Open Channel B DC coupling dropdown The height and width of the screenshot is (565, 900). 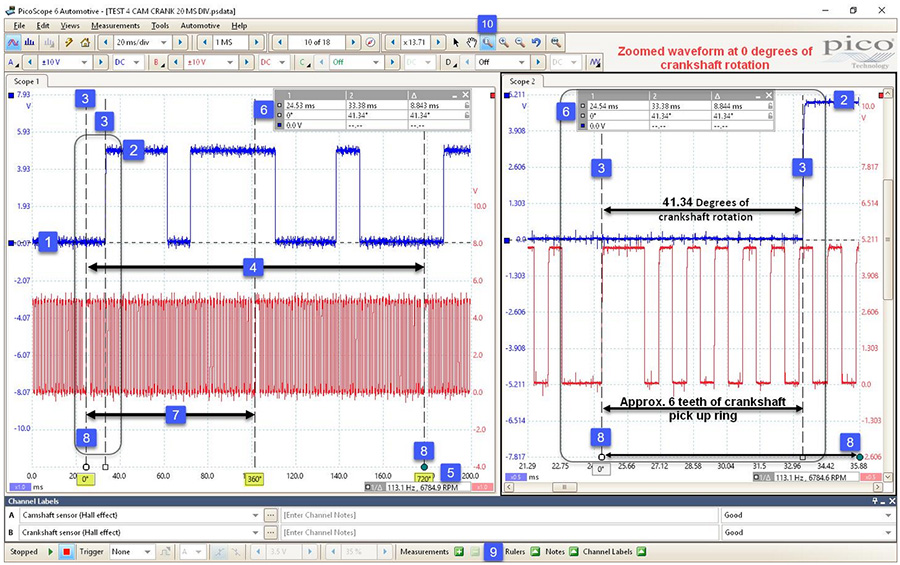pos(282,62)
